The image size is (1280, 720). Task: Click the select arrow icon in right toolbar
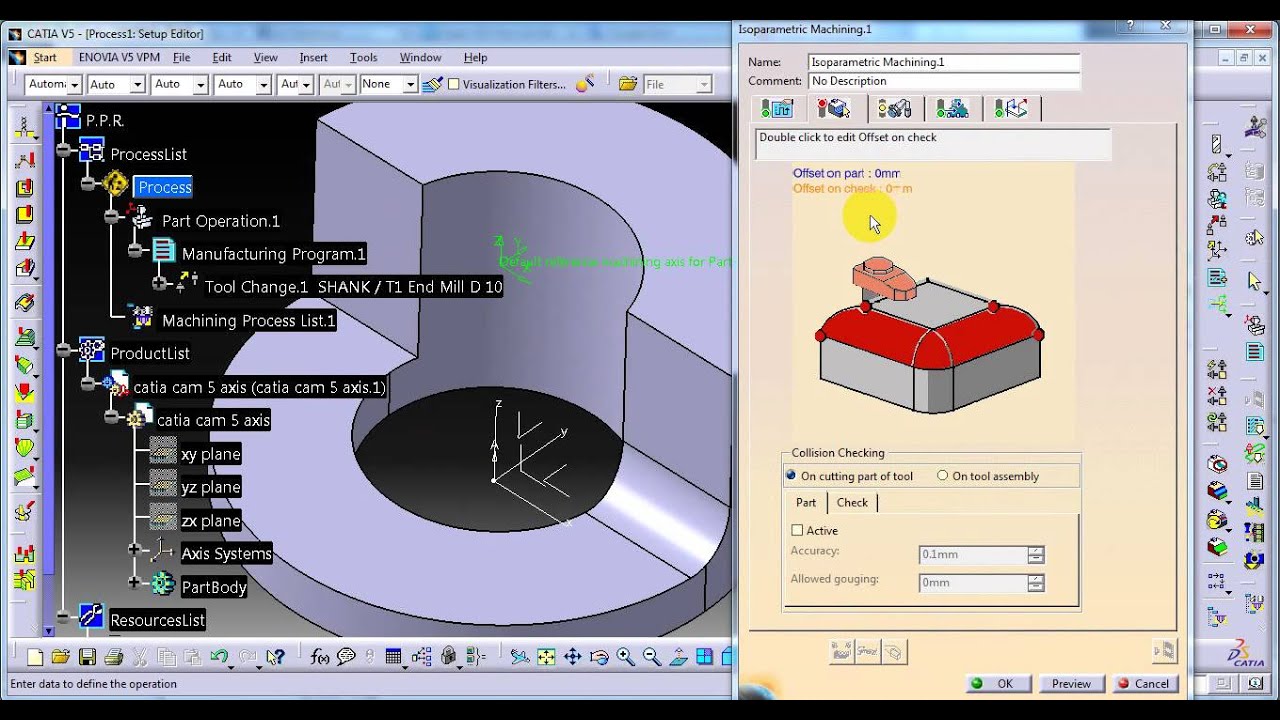(x=1255, y=282)
